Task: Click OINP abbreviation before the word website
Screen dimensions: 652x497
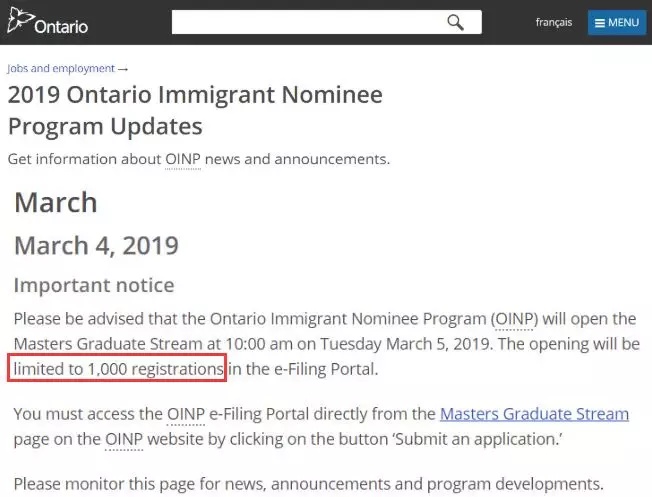Action: click(x=124, y=439)
